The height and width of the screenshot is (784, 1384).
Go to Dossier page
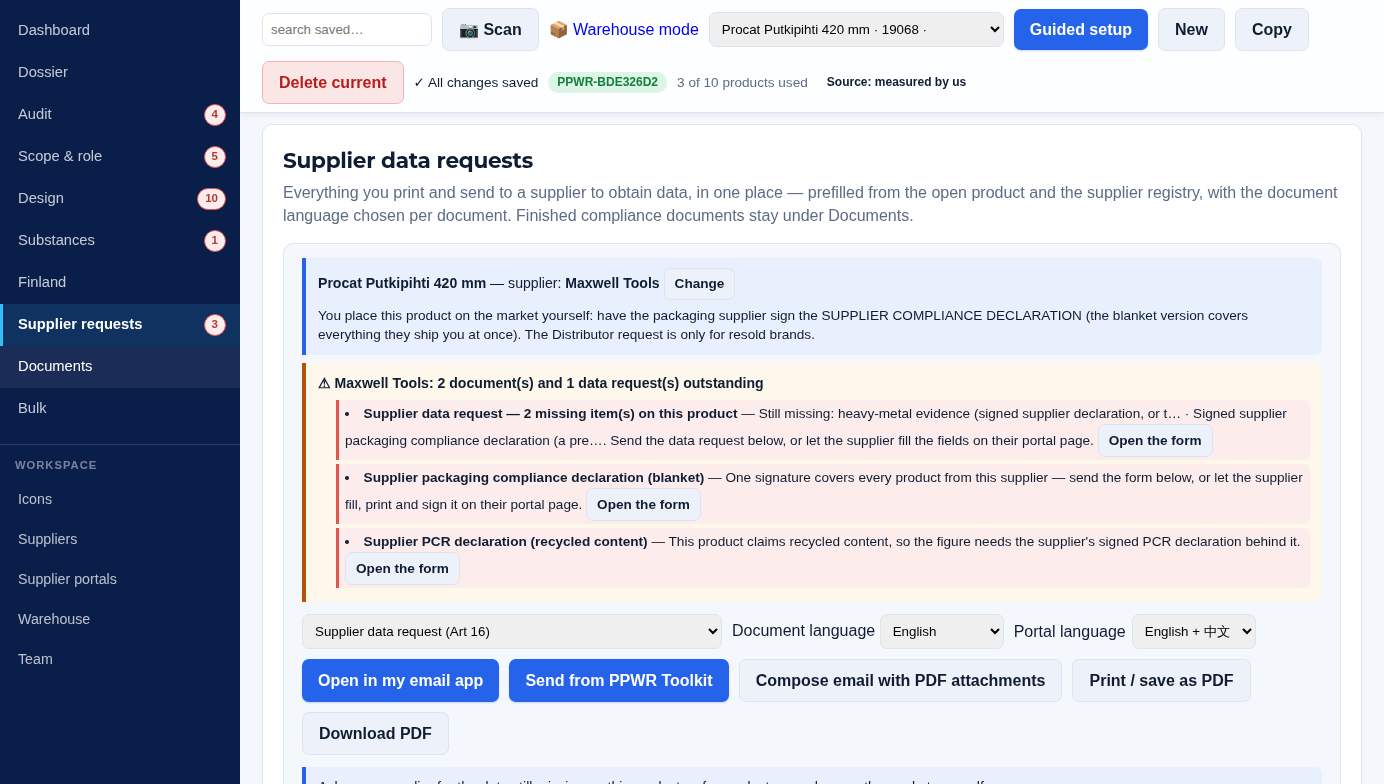point(120,72)
